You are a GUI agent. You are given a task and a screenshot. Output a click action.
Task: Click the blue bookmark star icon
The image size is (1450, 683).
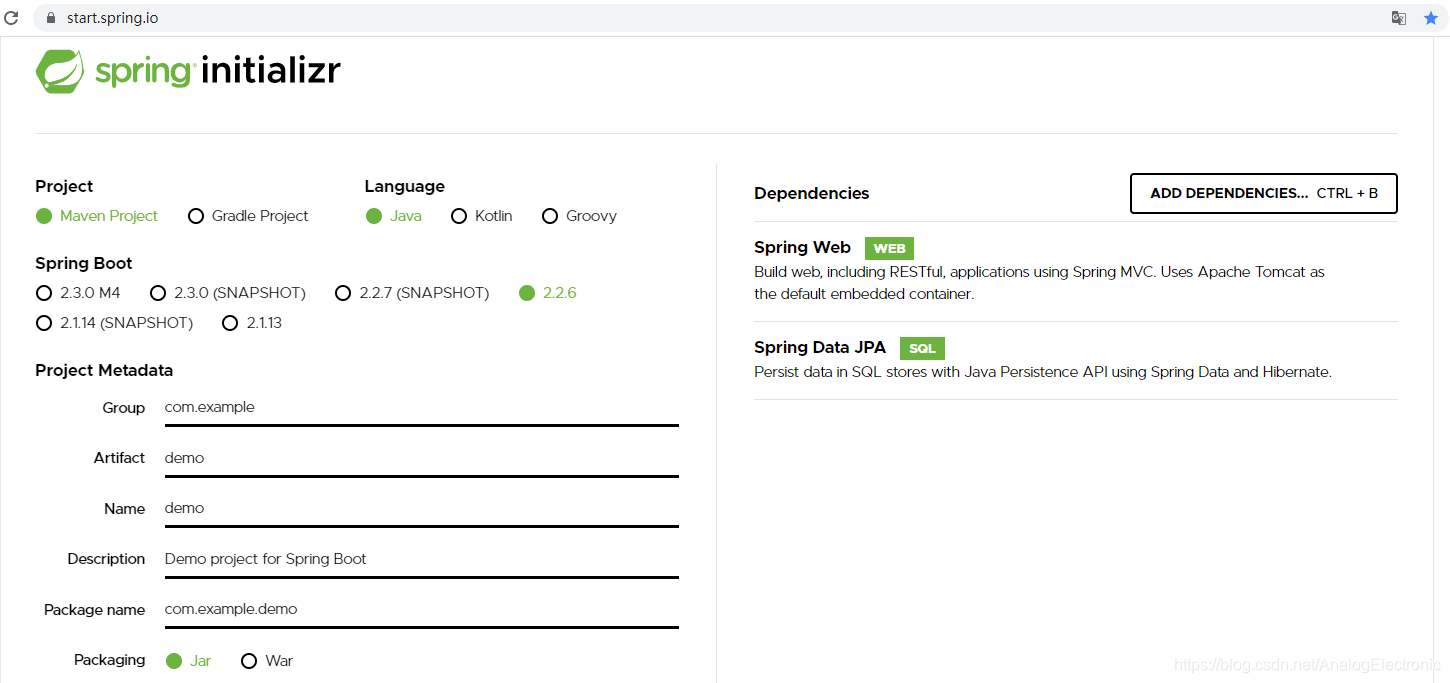click(1431, 18)
